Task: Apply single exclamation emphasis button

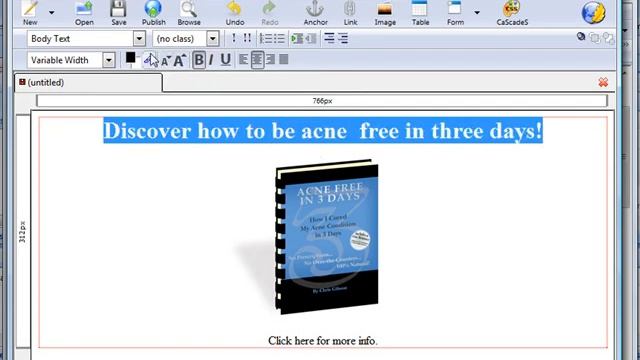Action: coord(233,38)
